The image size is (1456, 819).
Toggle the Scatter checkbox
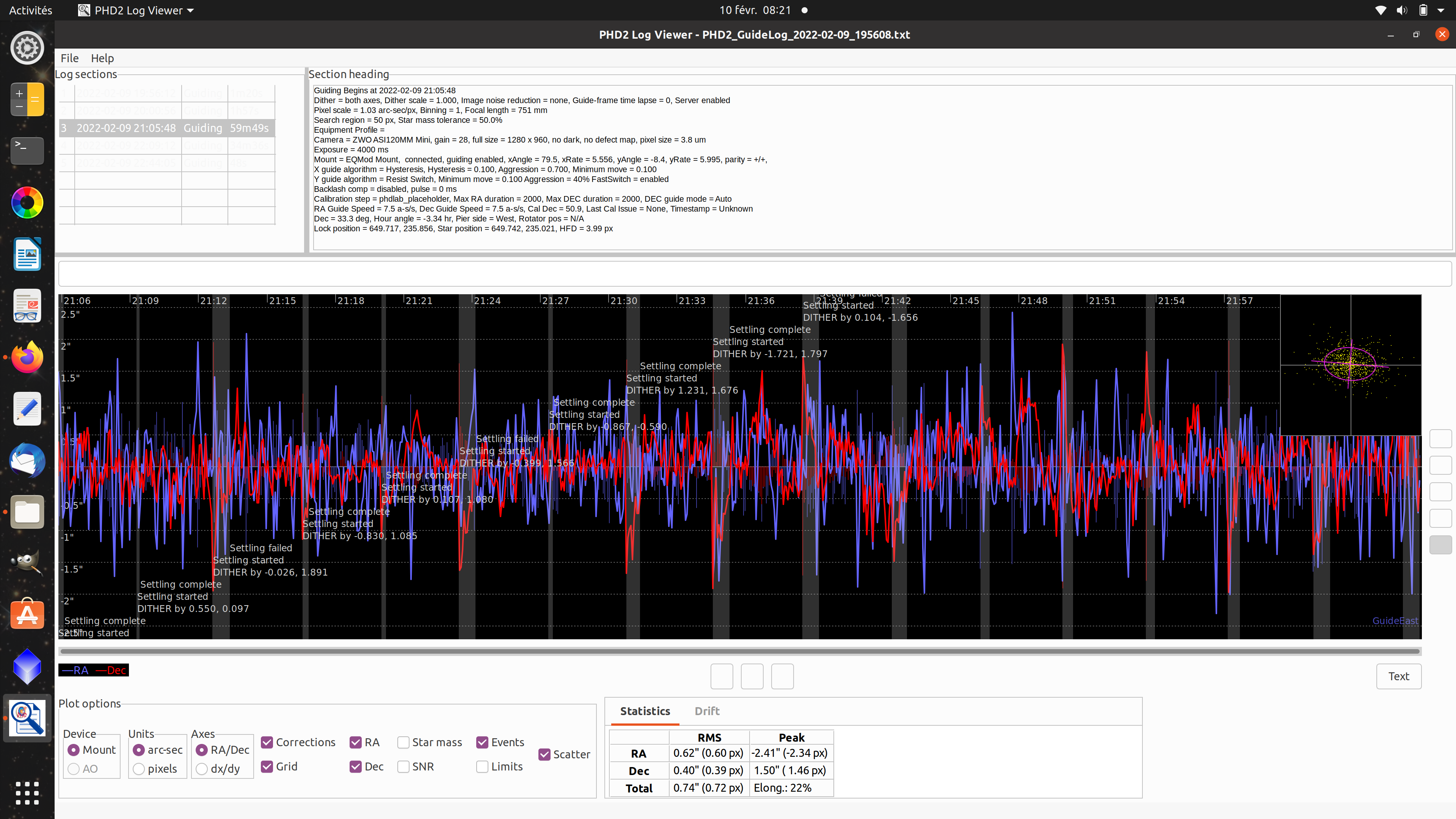coord(544,754)
